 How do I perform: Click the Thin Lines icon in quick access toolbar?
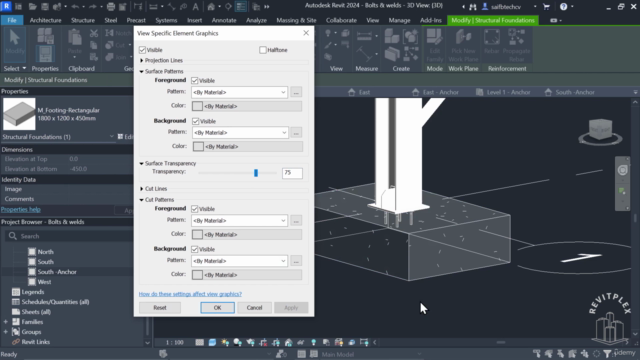[241, 7]
